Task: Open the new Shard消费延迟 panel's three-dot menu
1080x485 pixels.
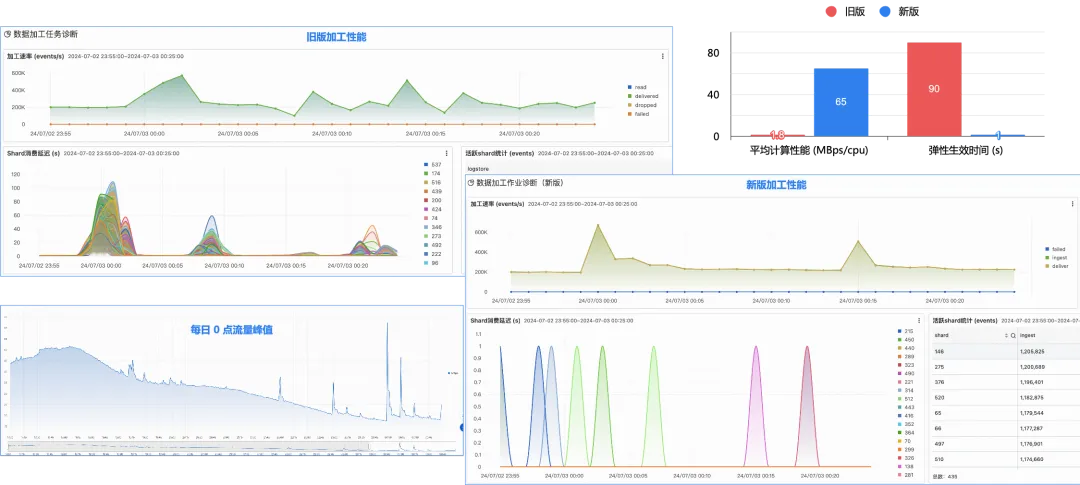Action: tap(919, 320)
